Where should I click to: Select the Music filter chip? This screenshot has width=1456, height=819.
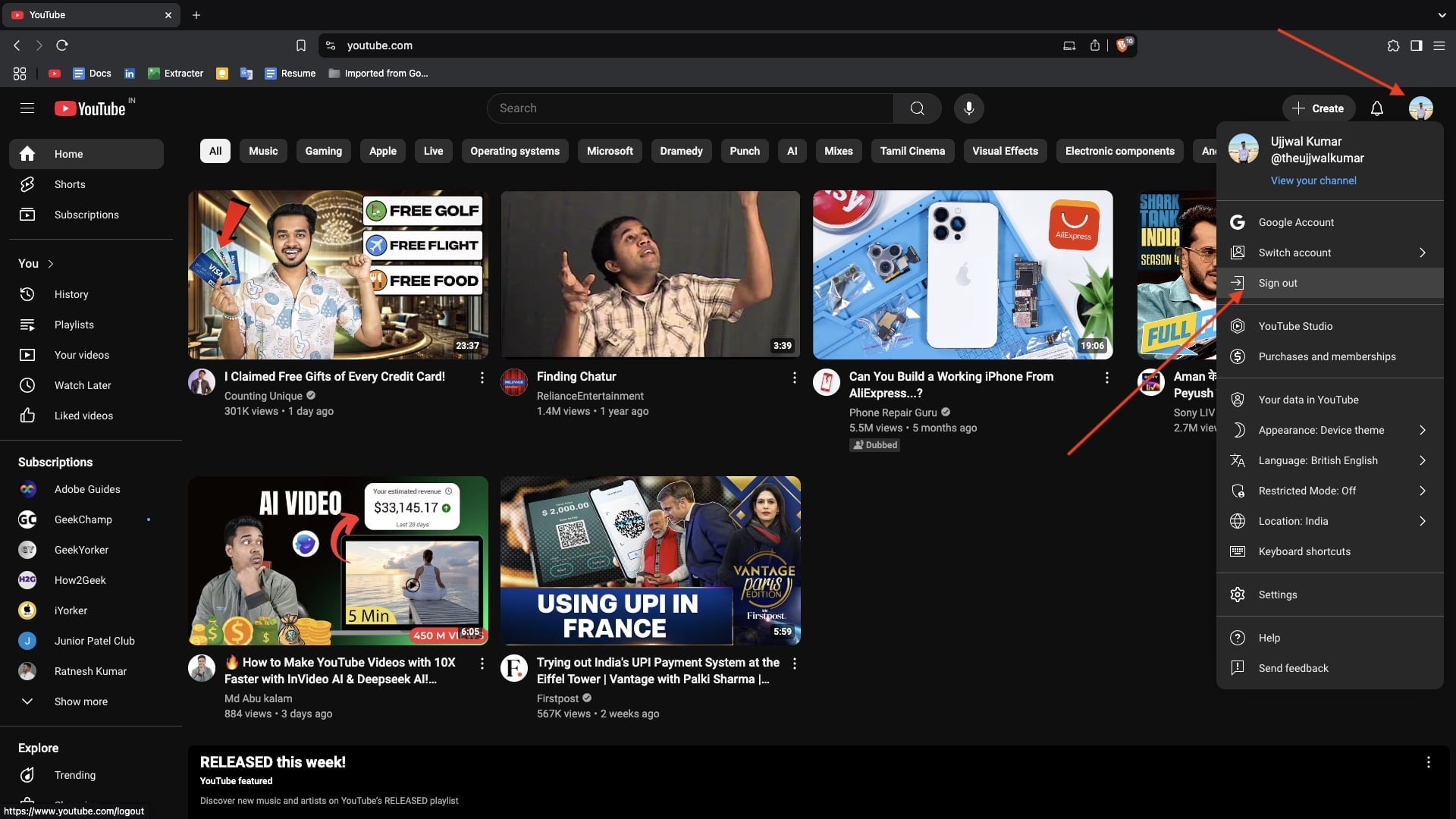pos(263,151)
